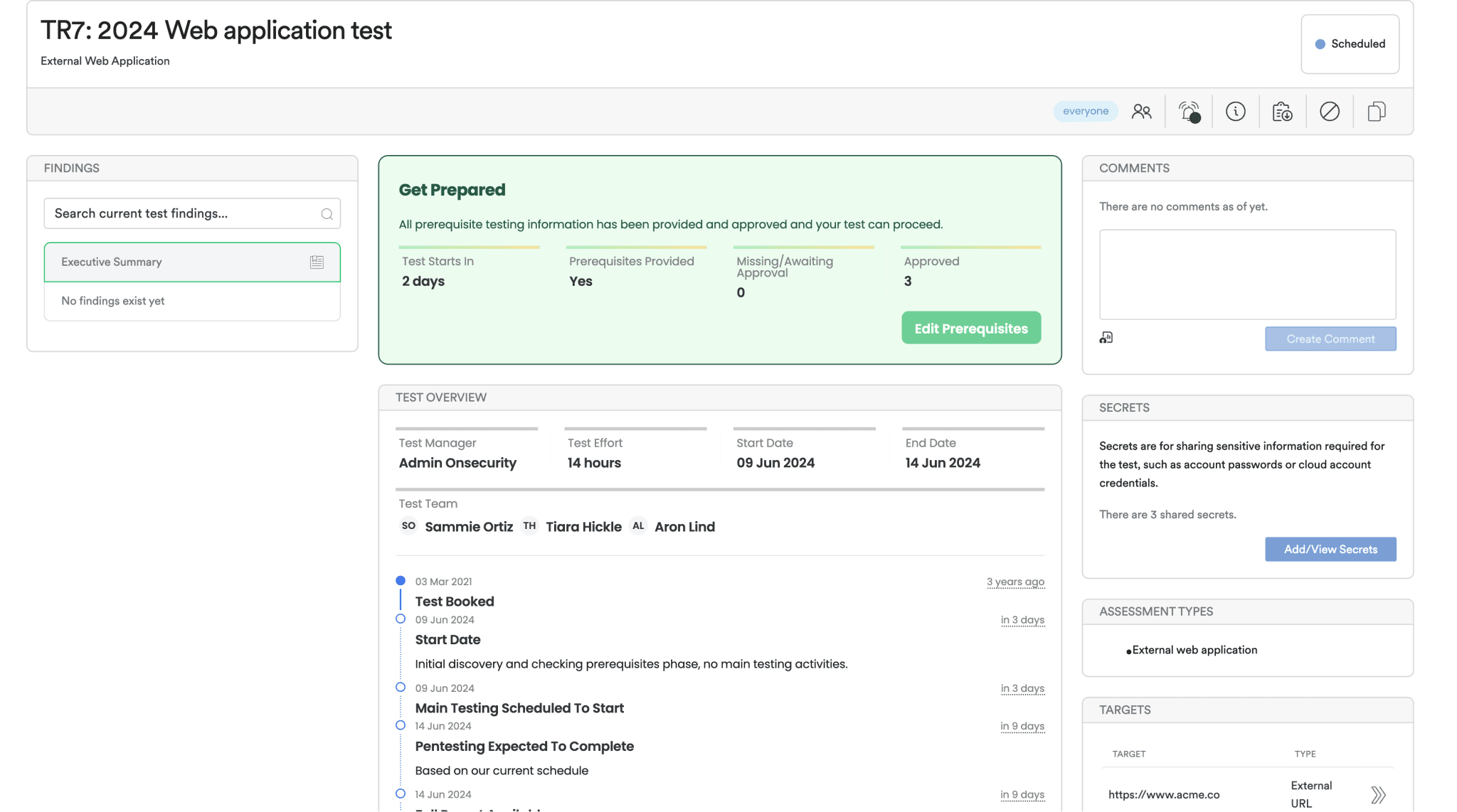Click the Edit Prerequisites button
This screenshot has width=1457, height=812.
[970, 328]
